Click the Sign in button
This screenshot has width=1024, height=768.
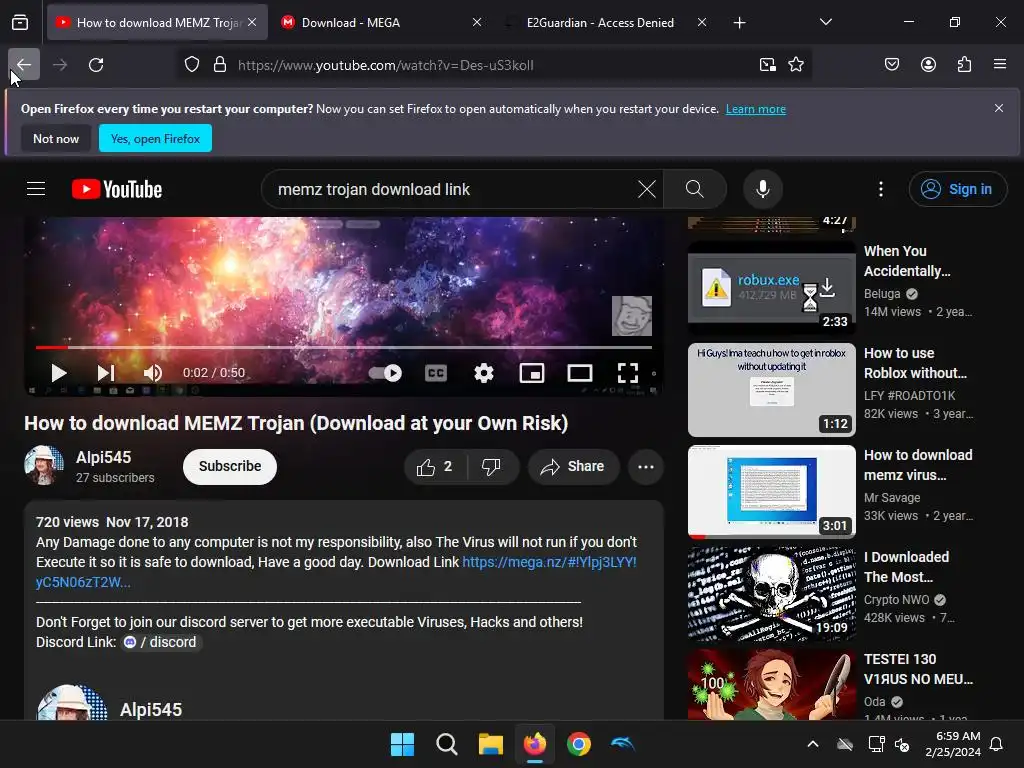click(x=957, y=189)
